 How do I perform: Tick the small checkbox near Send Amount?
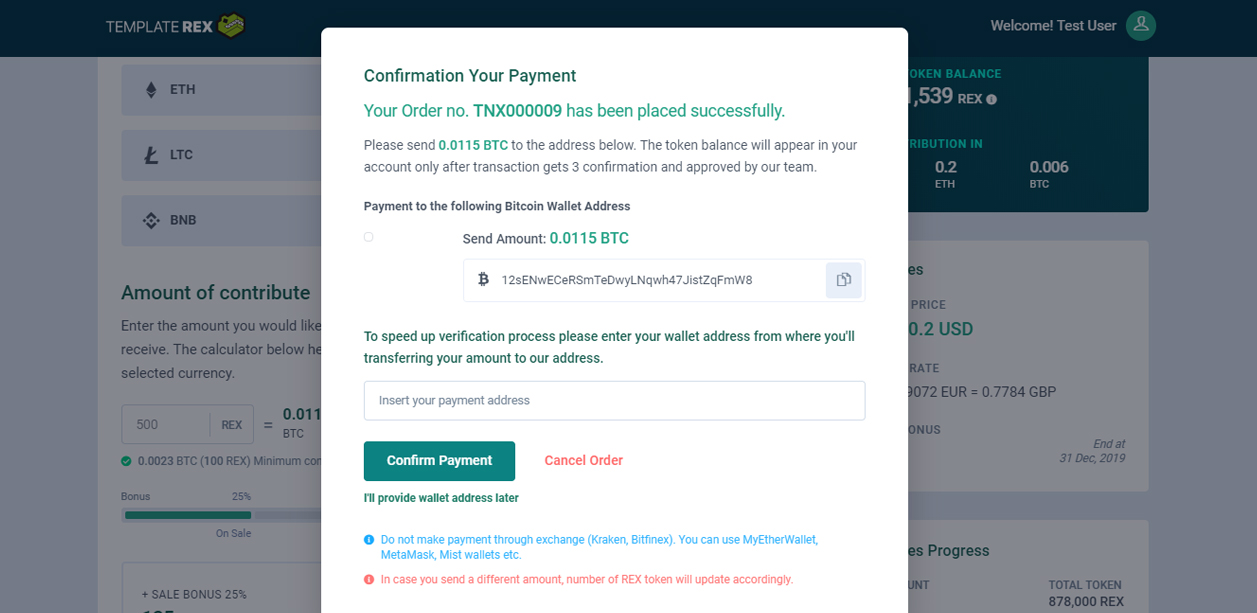368,237
